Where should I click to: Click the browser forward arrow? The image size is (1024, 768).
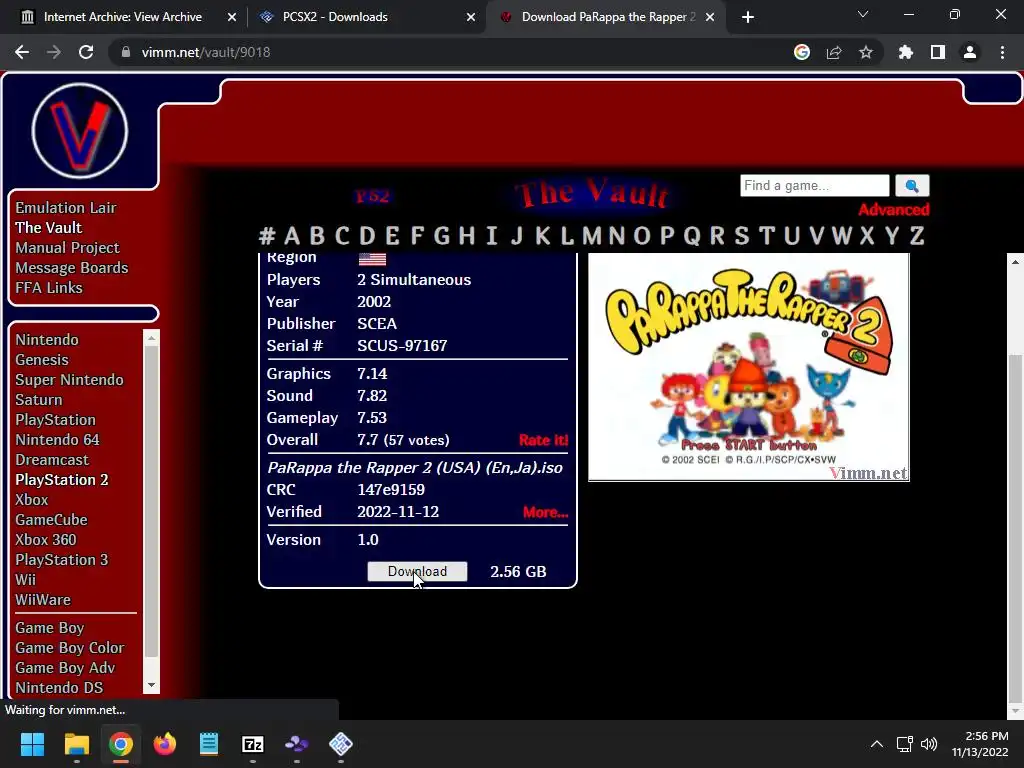[x=54, y=52]
